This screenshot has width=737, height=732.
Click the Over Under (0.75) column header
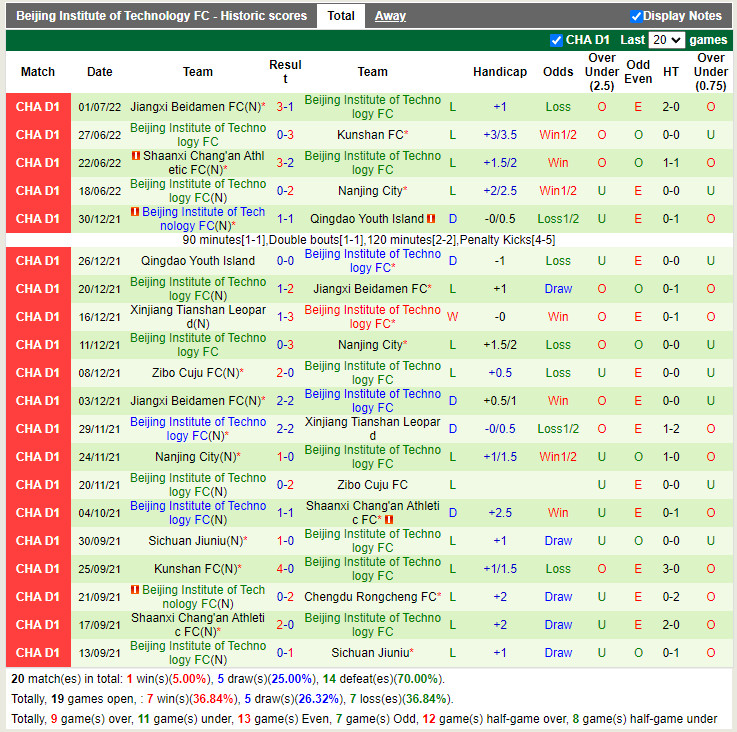click(711, 72)
